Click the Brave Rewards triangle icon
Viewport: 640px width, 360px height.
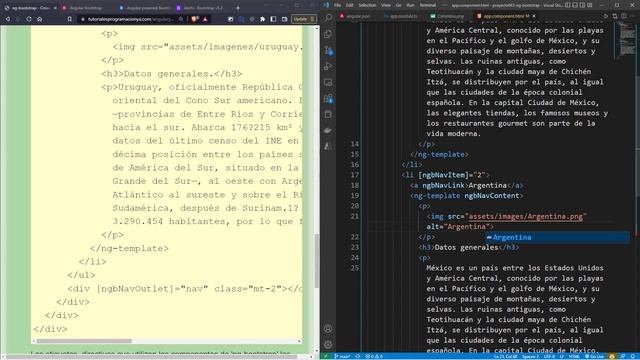tap(205, 19)
